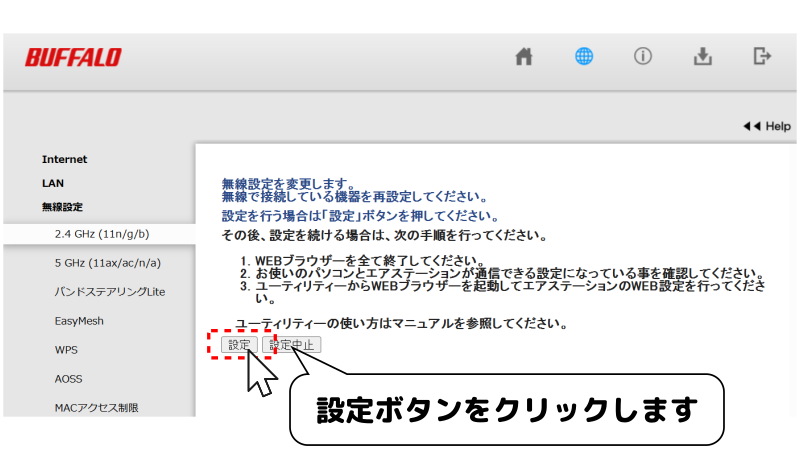Screen dimensions: 800x450
Task: Open バンドステアリングLite page
Action: (110, 292)
